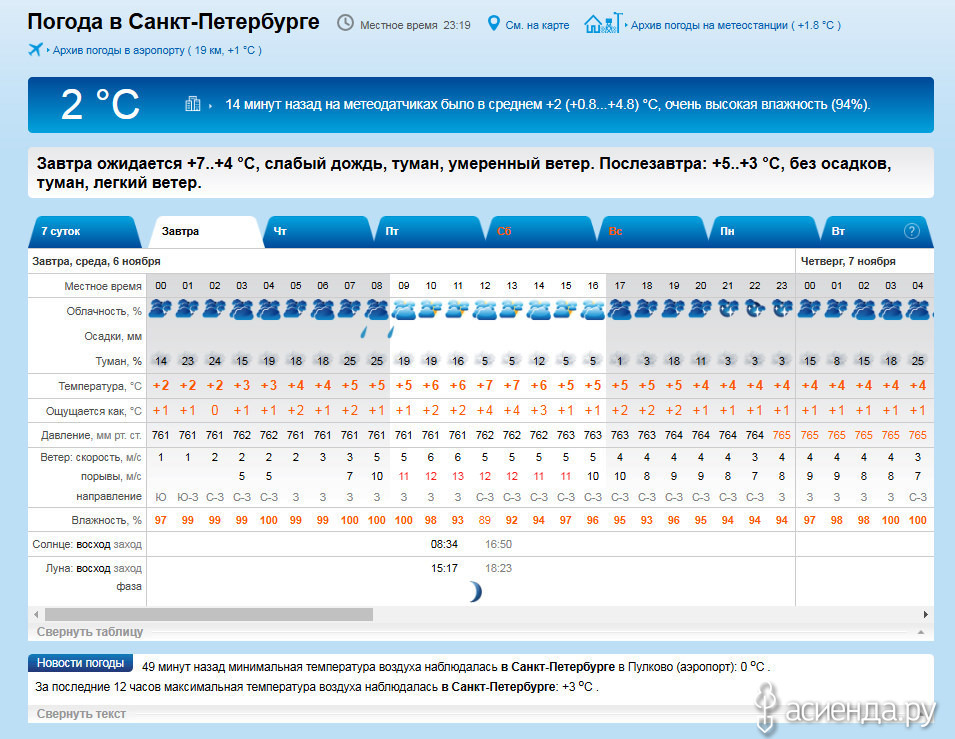Click the cloud icon at hour 14
The height and width of the screenshot is (739, 955).
(539, 309)
